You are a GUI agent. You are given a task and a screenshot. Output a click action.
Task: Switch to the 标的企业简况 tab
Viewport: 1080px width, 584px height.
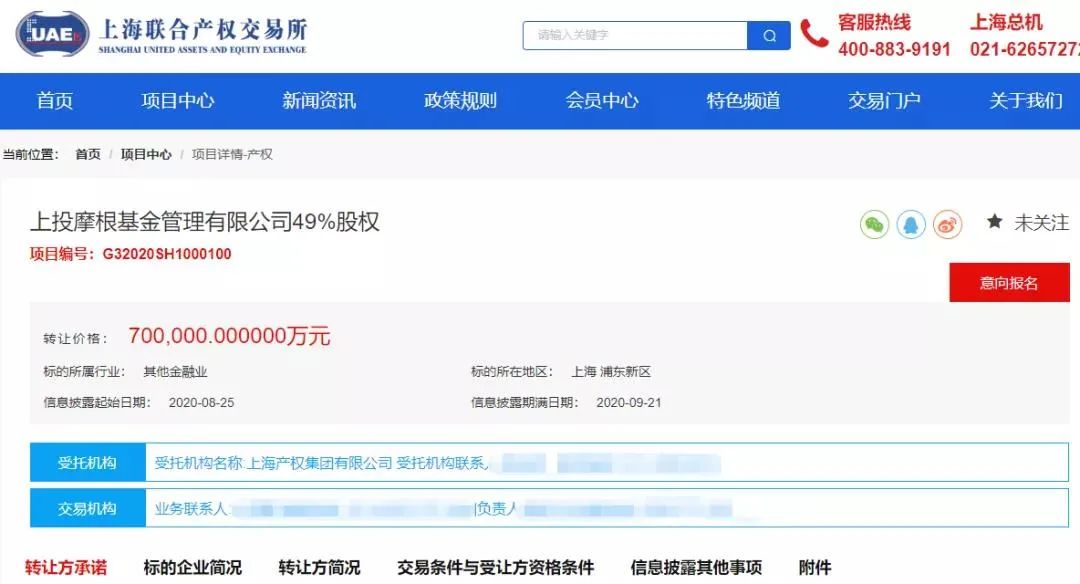point(192,567)
